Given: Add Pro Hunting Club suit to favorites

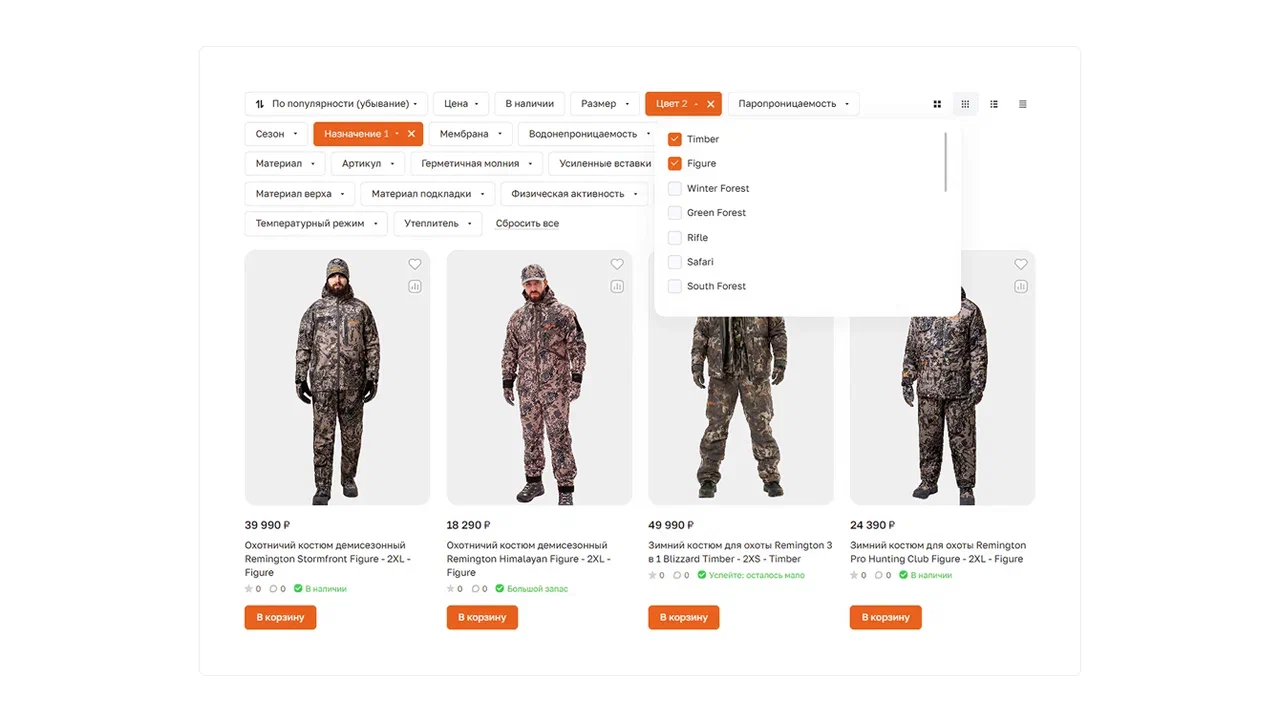Looking at the screenshot, I should tap(1021, 264).
